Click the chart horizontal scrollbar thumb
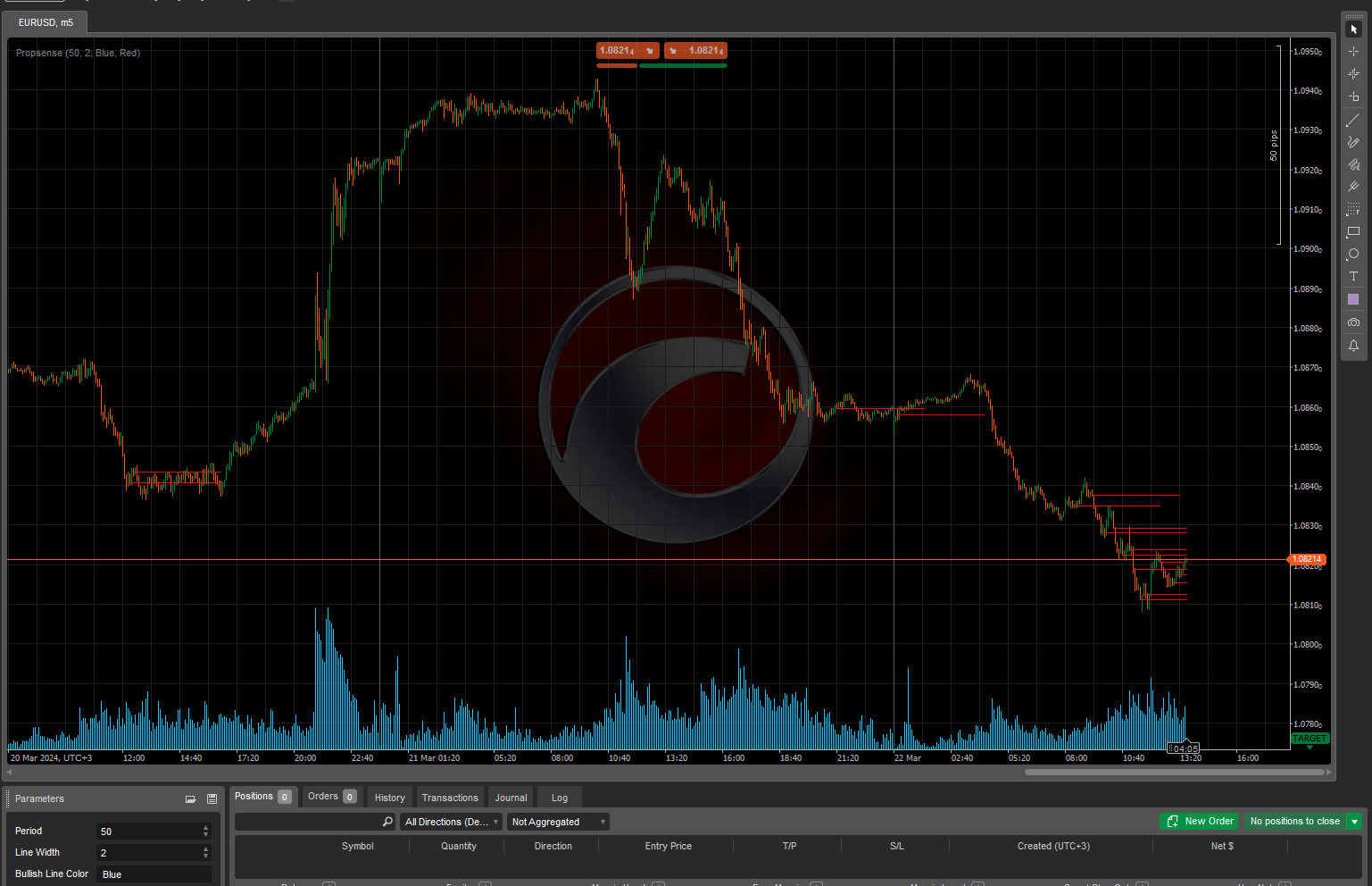Viewport: 1372px width, 886px height. (1175, 772)
